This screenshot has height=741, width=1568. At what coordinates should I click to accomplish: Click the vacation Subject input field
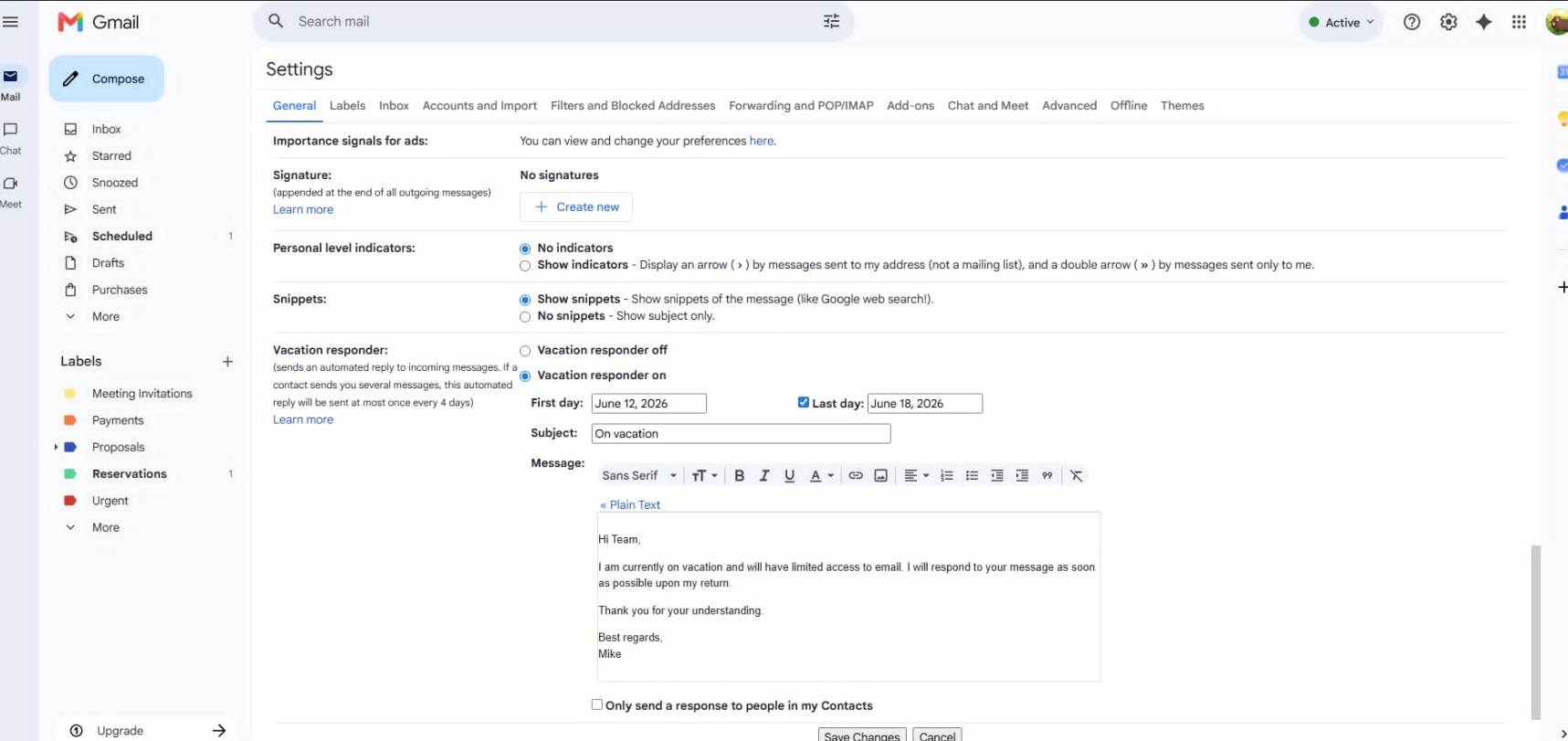741,433
